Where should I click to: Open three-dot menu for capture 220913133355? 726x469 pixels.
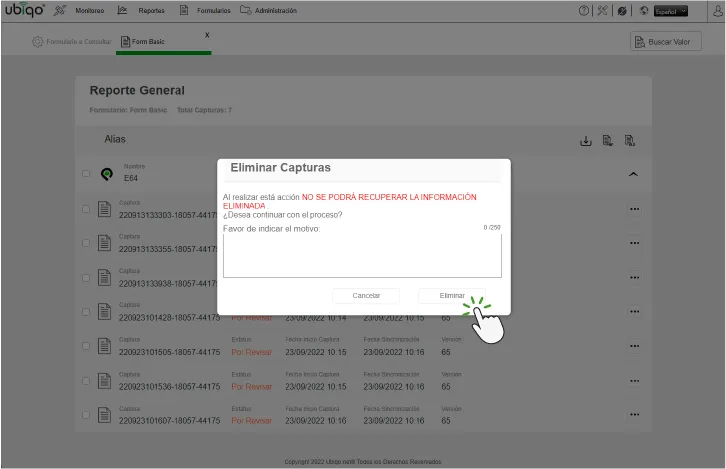[635, 243]
